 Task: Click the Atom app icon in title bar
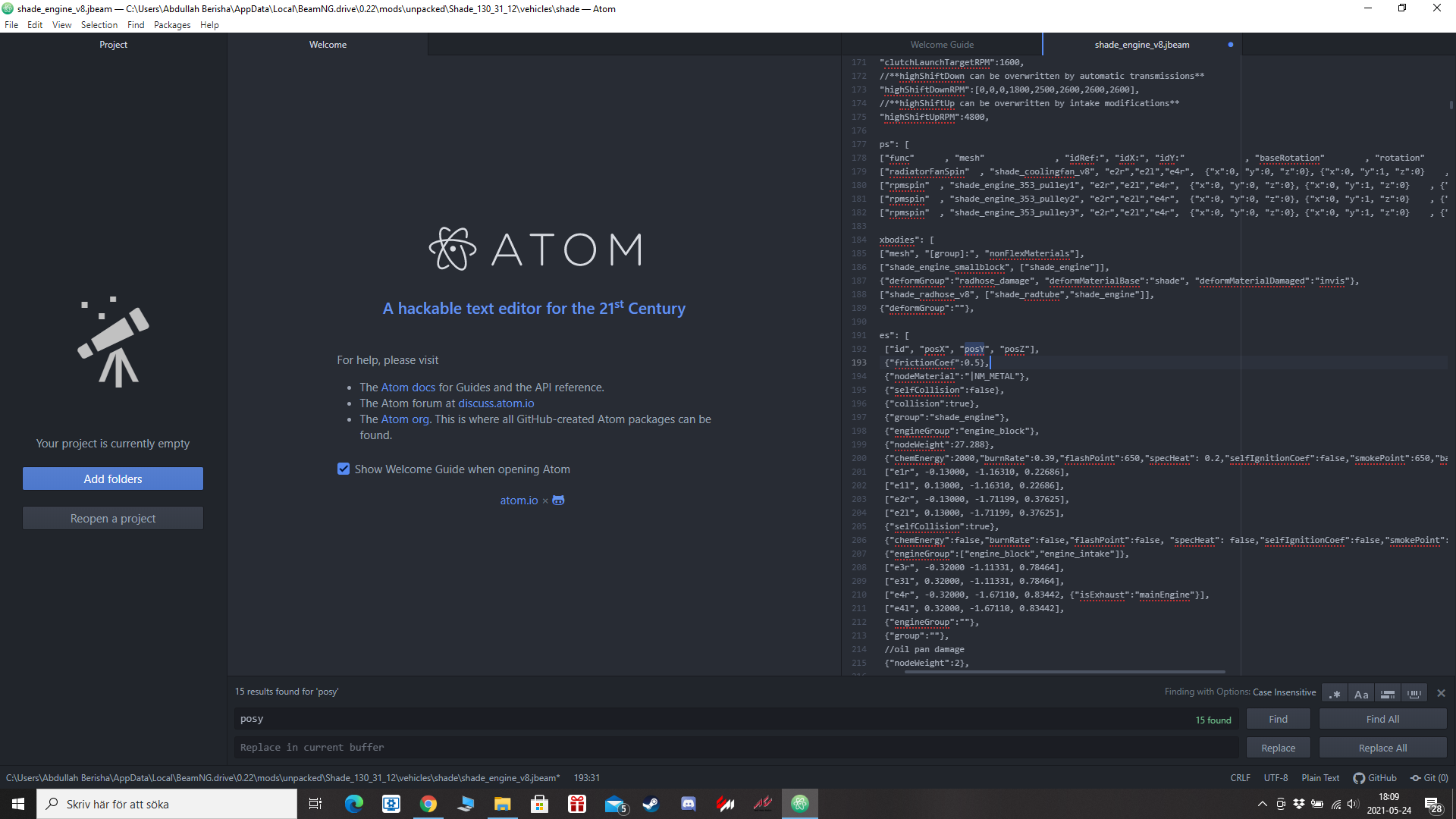[x=8, y=8]
